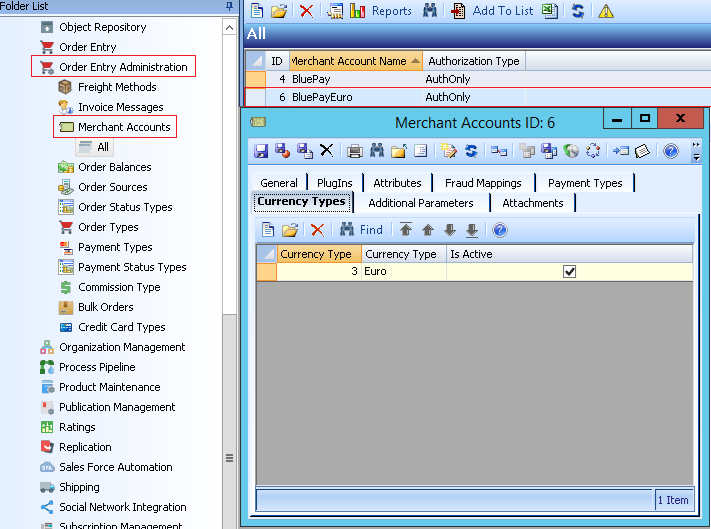The height and width of the screenshot is (529, 711).
Task: Click yellow warning triangle icon
Action: tap(606, 11)
